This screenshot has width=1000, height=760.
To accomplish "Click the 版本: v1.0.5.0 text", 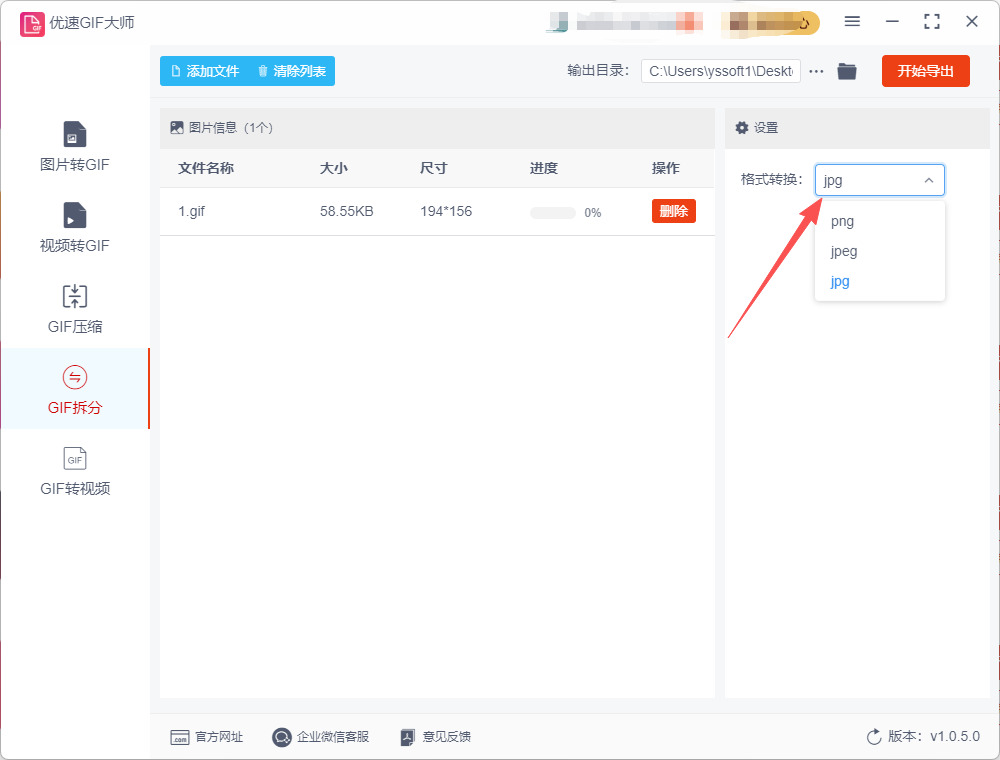I will click(x=934, y=736).
